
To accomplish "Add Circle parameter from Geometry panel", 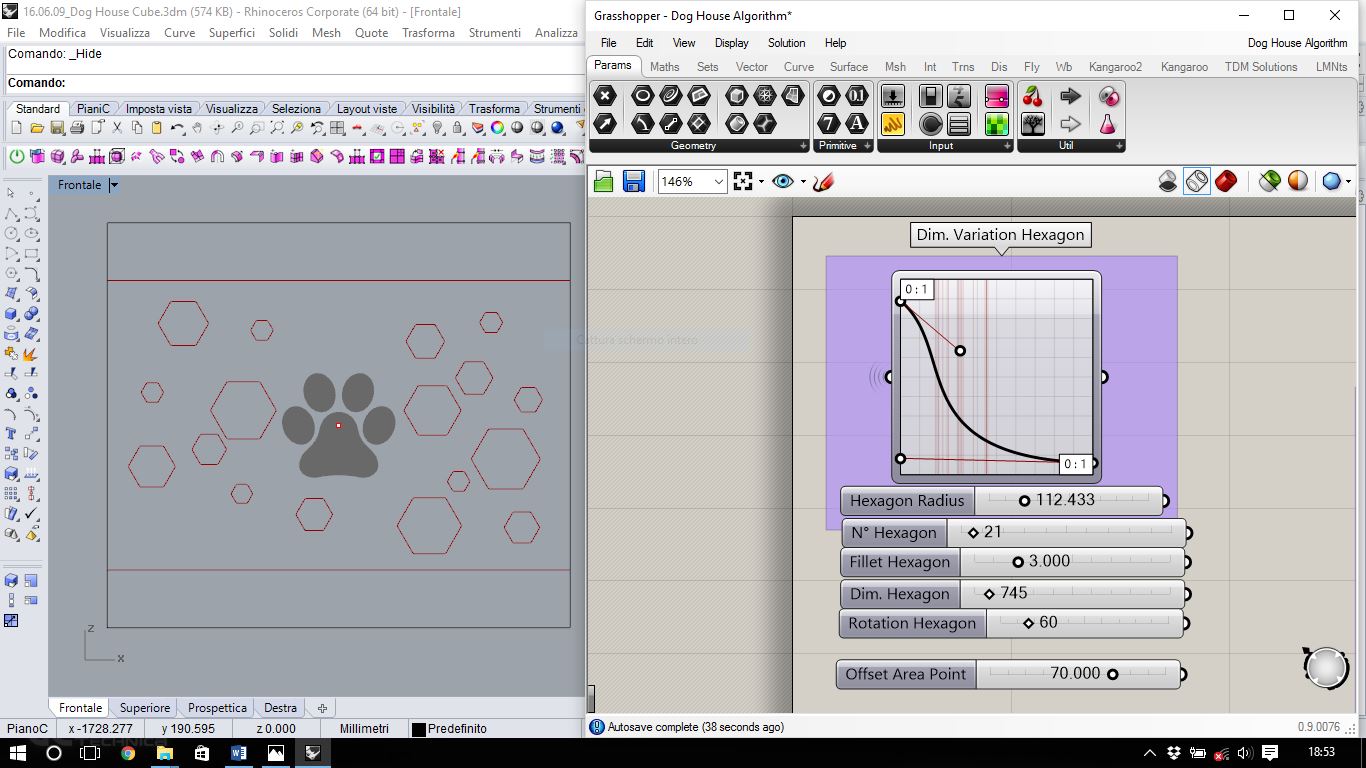I will click(x=643, y=96).
